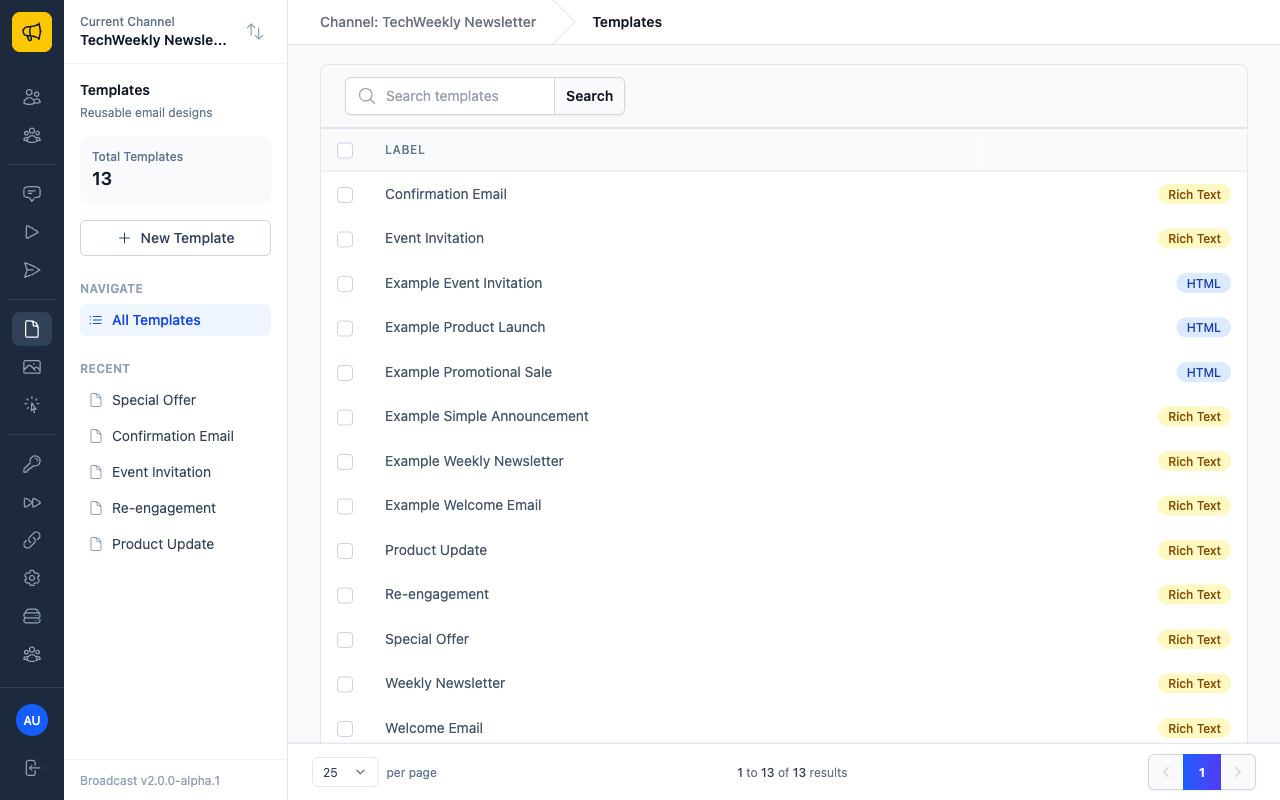Click the Broadcast megaphone logo
1280x800 pixels.
(x=32, y=32)
